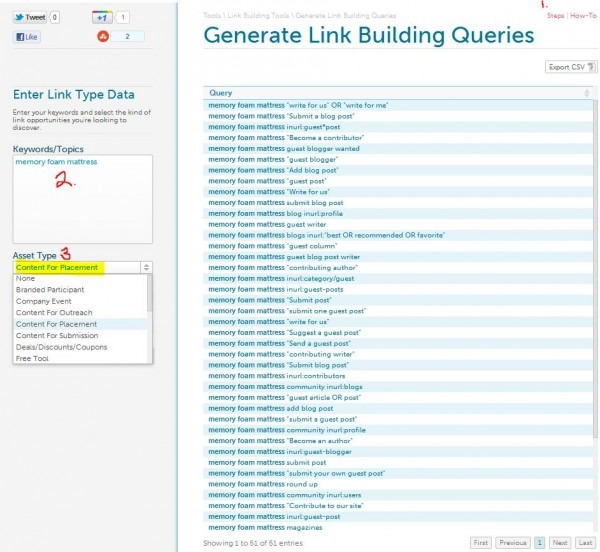The image size is (600, 552).
Task: Click the Previous page button
Action: 511,543
